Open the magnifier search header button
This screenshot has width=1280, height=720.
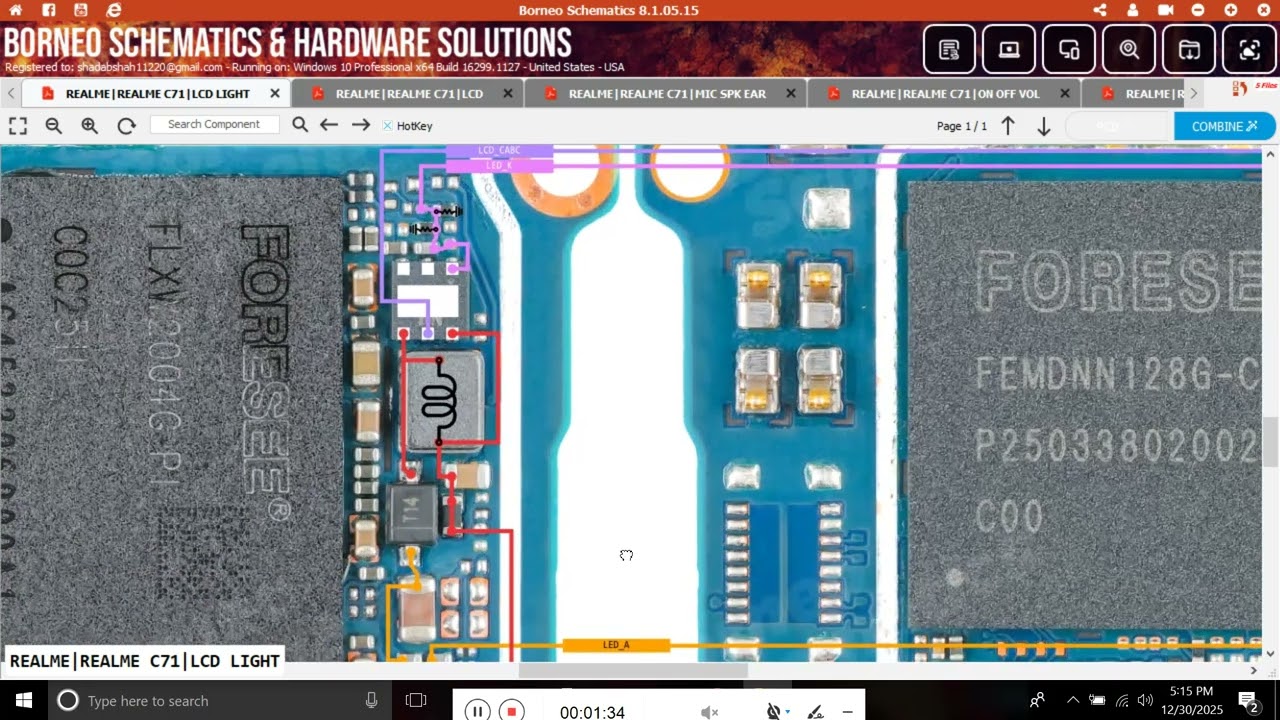1129,49
